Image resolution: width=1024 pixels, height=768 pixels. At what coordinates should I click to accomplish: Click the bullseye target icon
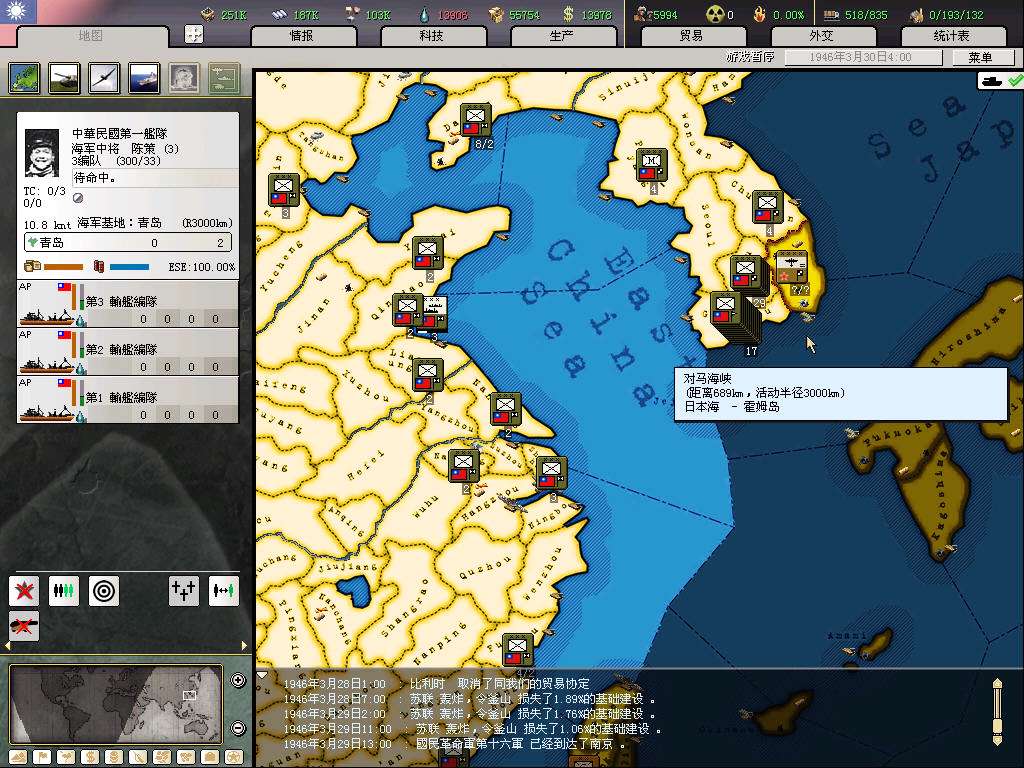click(104, 591)
